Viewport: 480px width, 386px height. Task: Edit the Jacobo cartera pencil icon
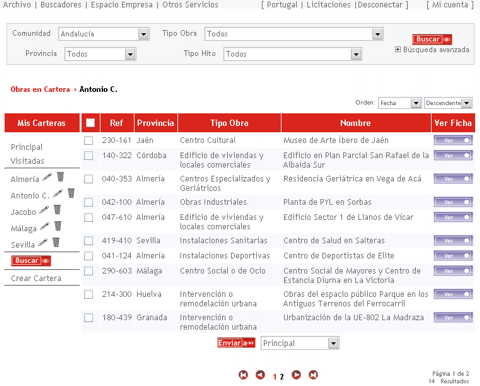[44, 210]
